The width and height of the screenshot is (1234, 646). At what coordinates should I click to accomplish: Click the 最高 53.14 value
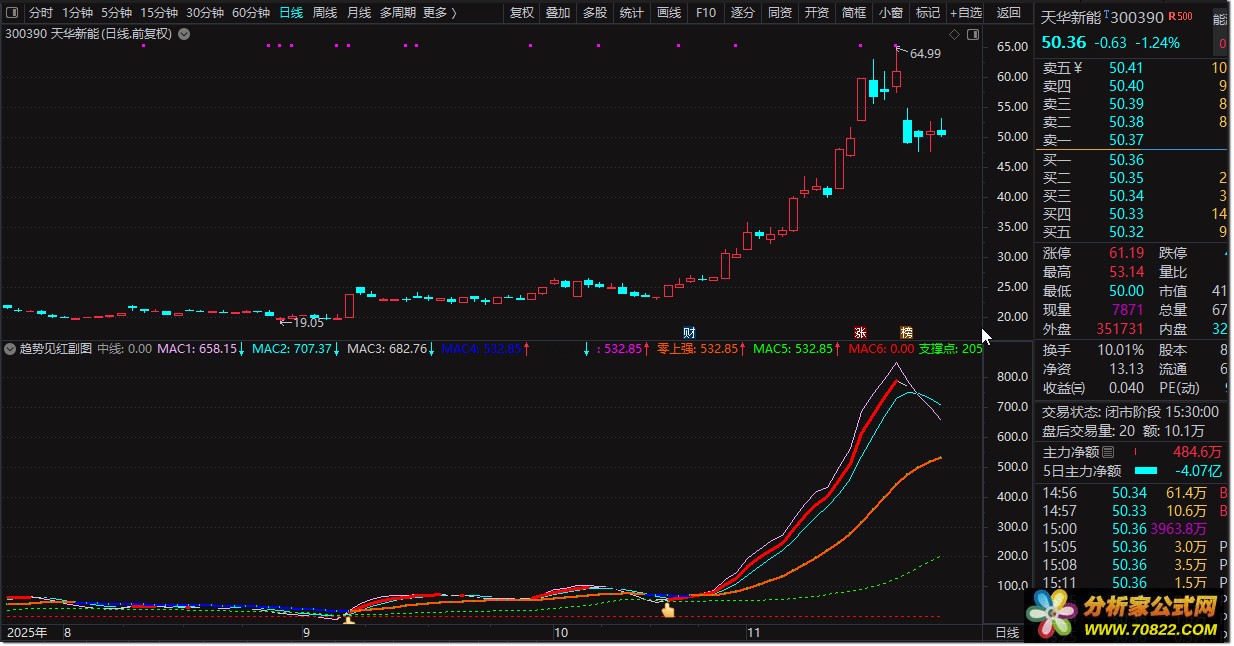click(x=1126, y=272)
